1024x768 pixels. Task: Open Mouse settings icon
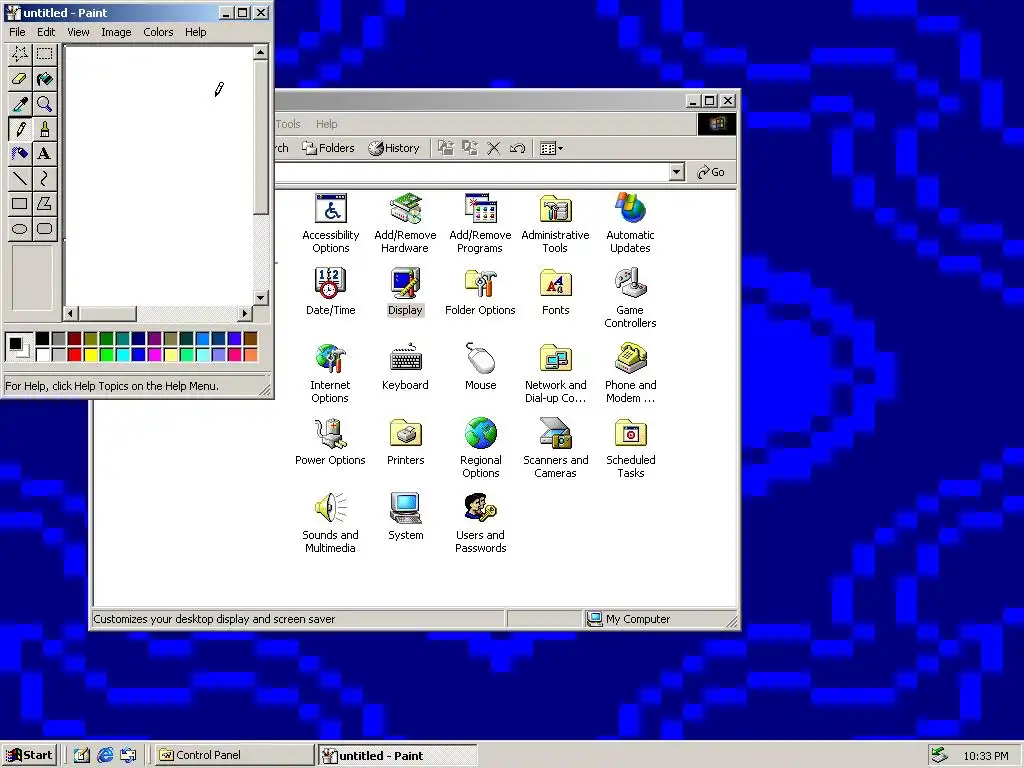click(480, 366)
